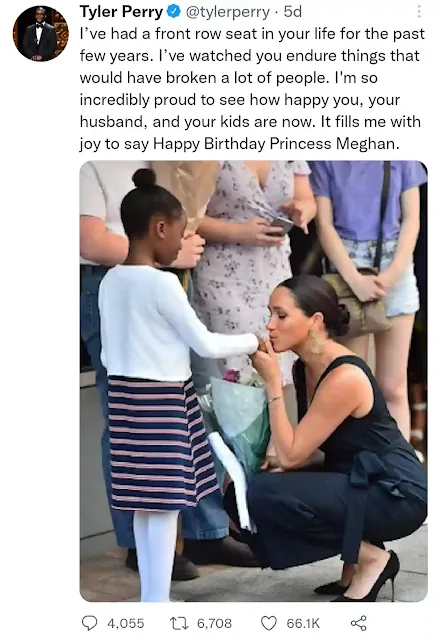Open the attached photo in full view

(x=253, y=381)
